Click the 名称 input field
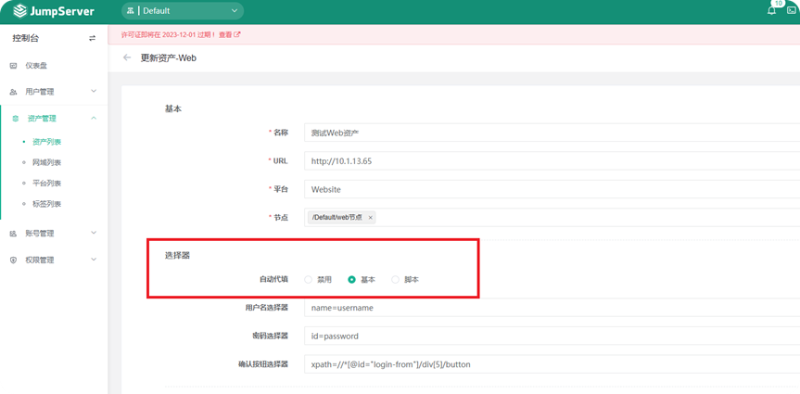The image size is (800, 394). point(552,132)
